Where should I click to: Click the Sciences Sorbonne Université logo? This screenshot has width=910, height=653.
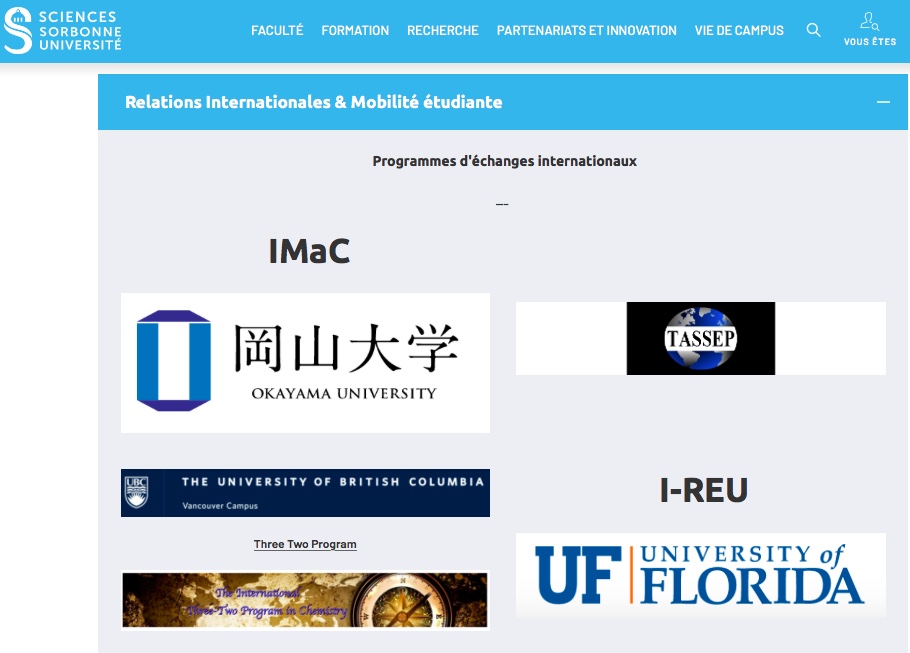click(60, 31)
